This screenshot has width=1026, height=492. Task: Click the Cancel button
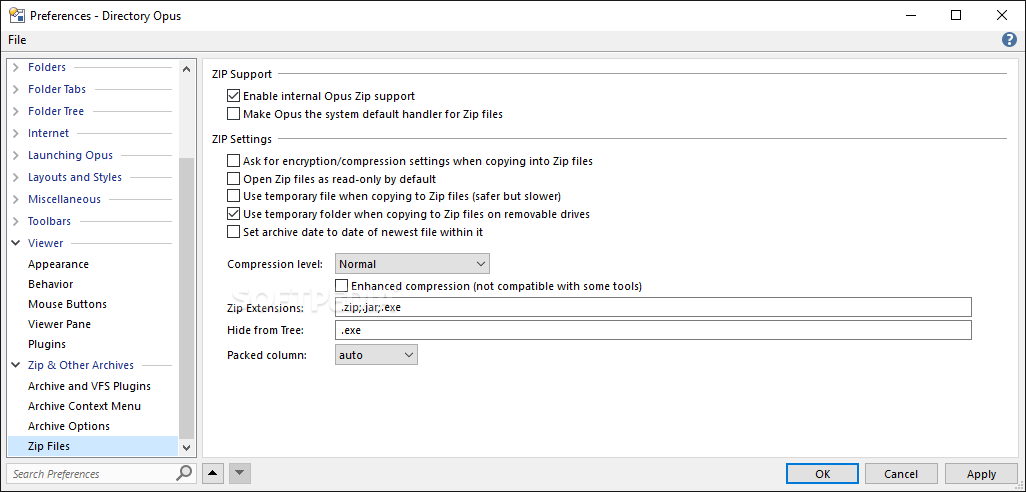(x=901, y=474)
